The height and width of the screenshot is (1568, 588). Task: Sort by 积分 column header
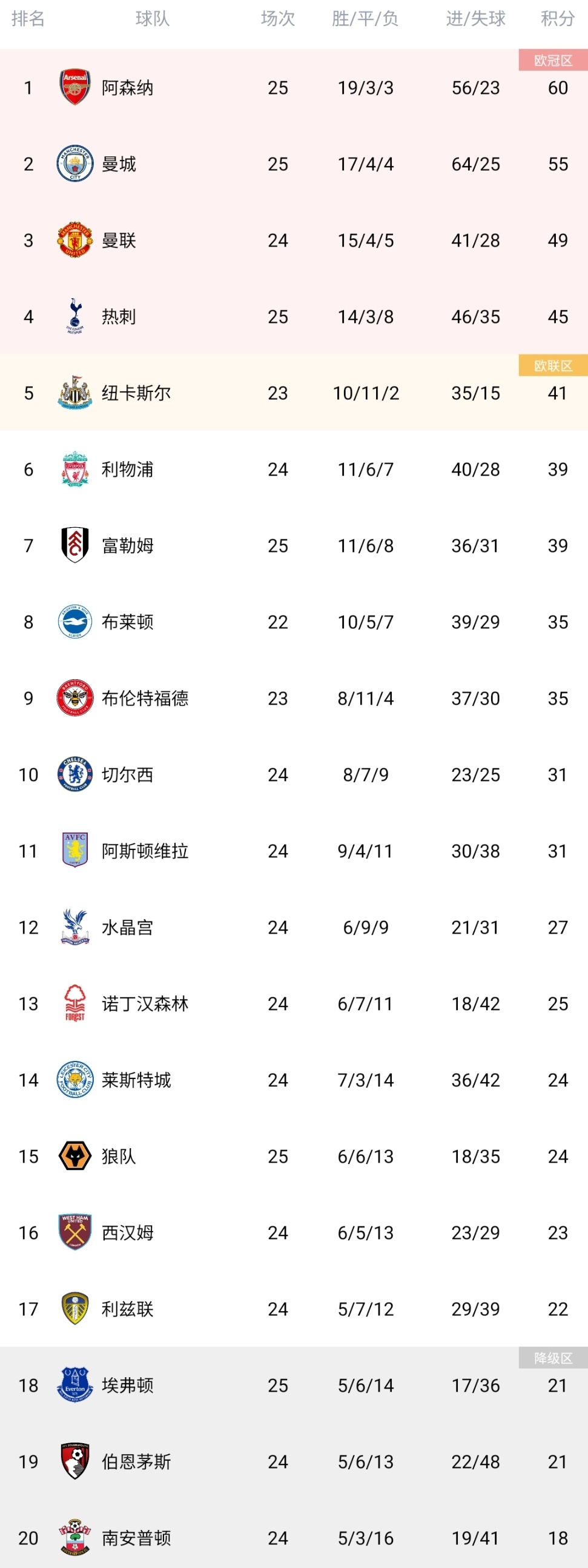(x=557, y=19)
